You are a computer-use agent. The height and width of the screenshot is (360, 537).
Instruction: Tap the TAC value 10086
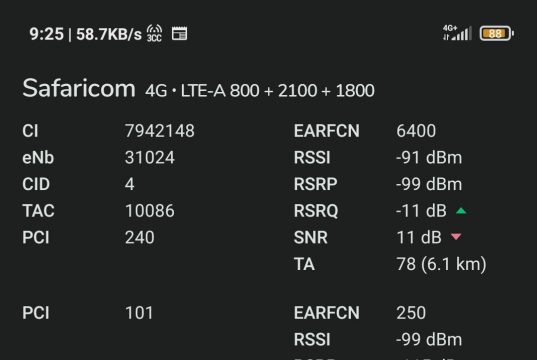(x=150, y=211)
